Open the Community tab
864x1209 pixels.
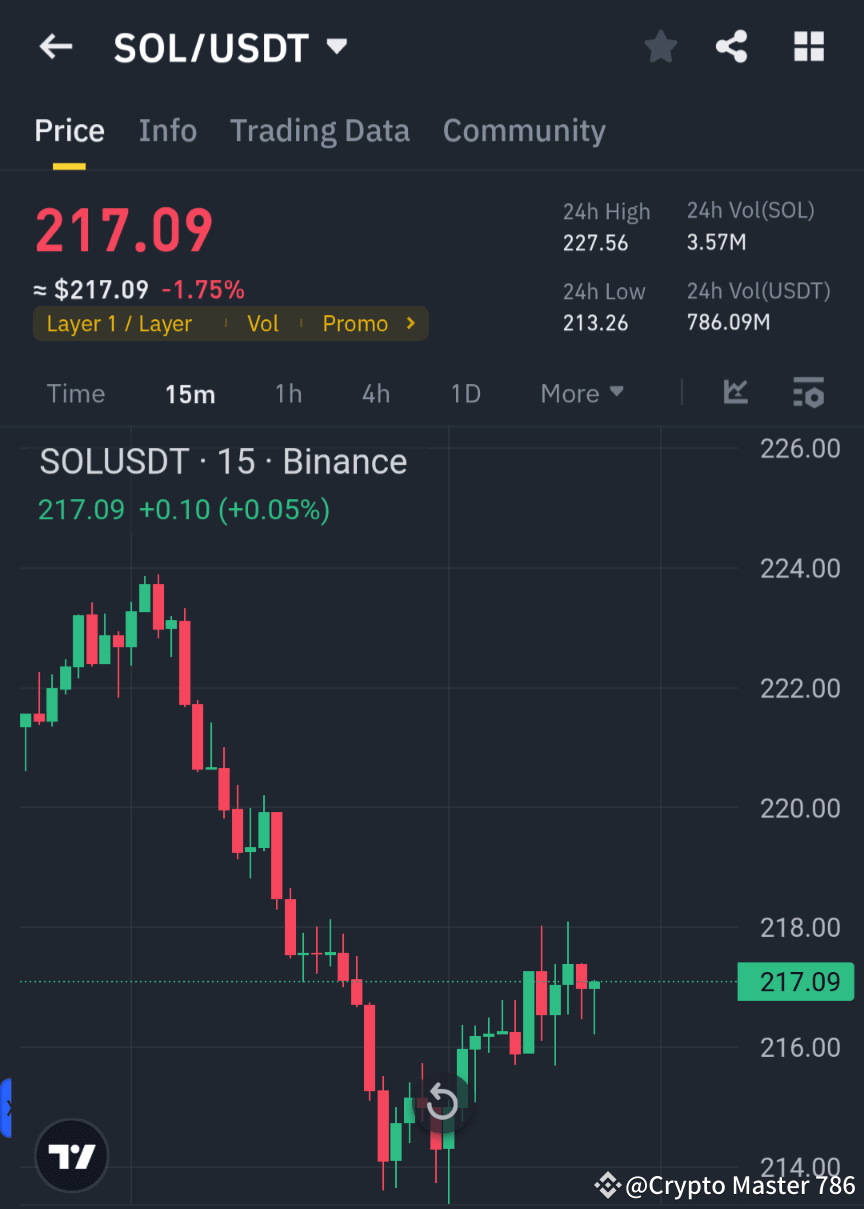click(524, 130)
